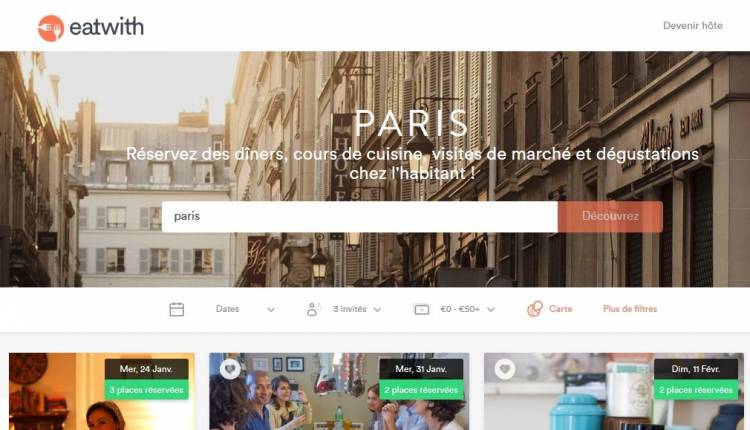The image size is (750, 430).
Task: Click the 3 places réservées green badge
Action: click(x=146, y=390)
